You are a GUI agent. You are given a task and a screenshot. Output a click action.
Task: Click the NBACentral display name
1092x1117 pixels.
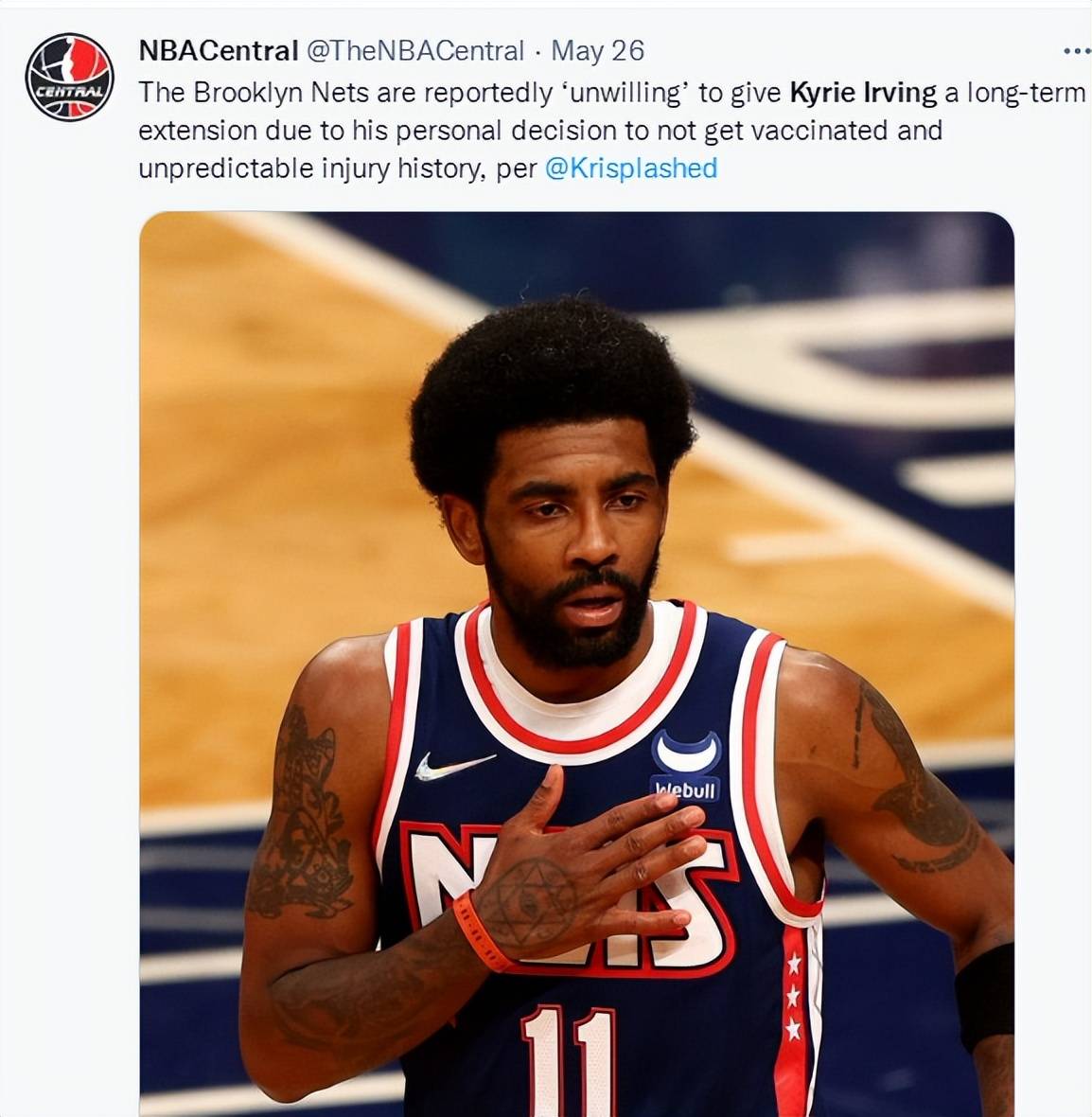click(x=218, y=51)
